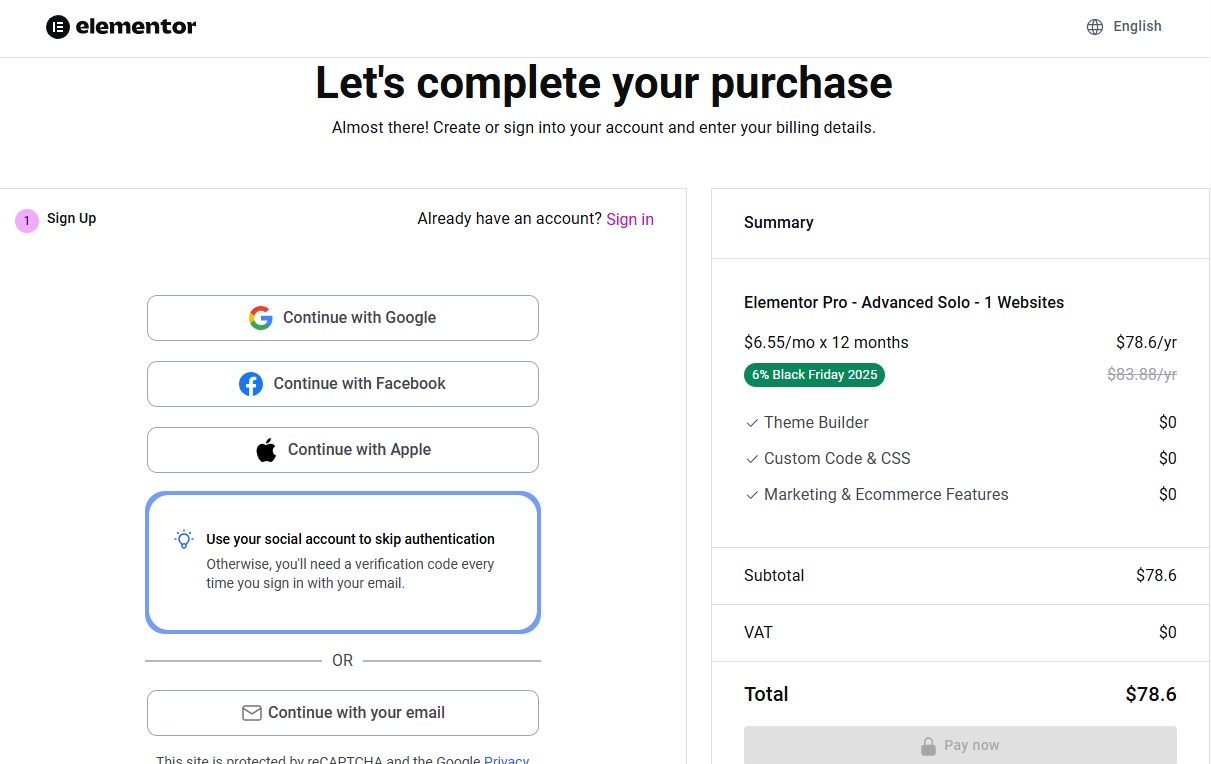Click the Apple icon on its sign-up button
This screenshot has height=764, width=1211.
(x=265, y=449)
